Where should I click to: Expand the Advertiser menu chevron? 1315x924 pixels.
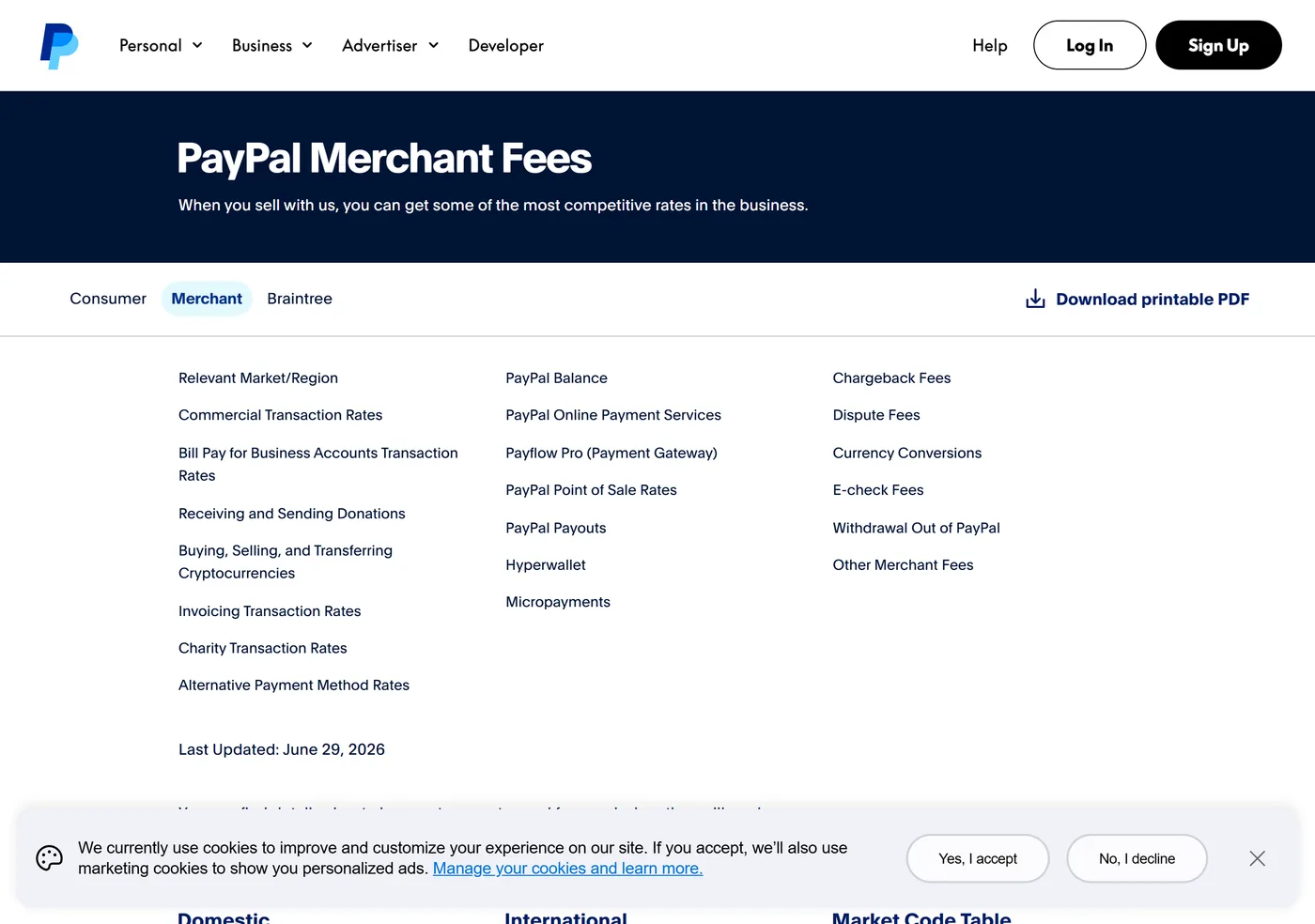(433, 45)
